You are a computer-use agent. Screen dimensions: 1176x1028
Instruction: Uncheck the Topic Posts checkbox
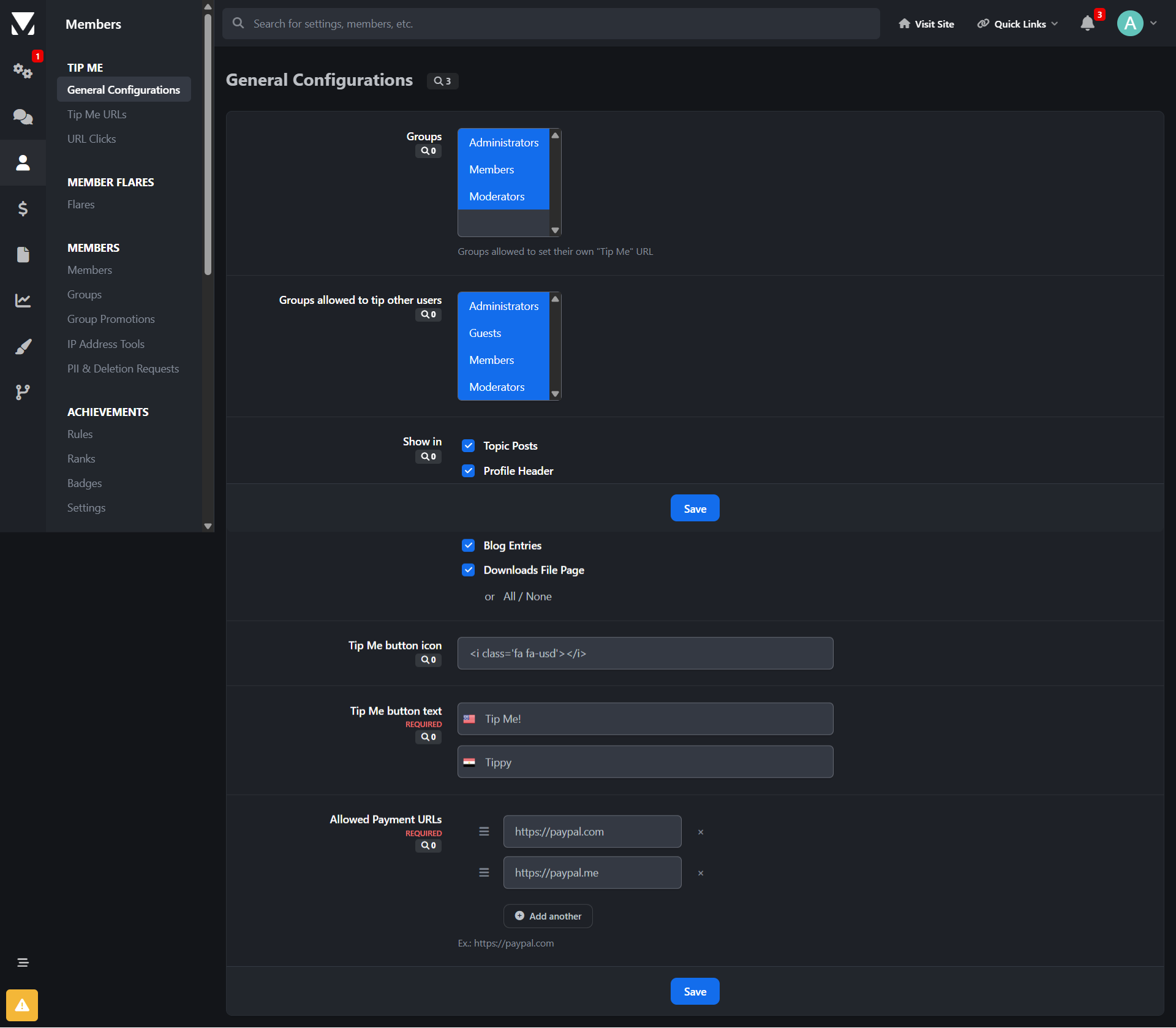tap(469, 445)
